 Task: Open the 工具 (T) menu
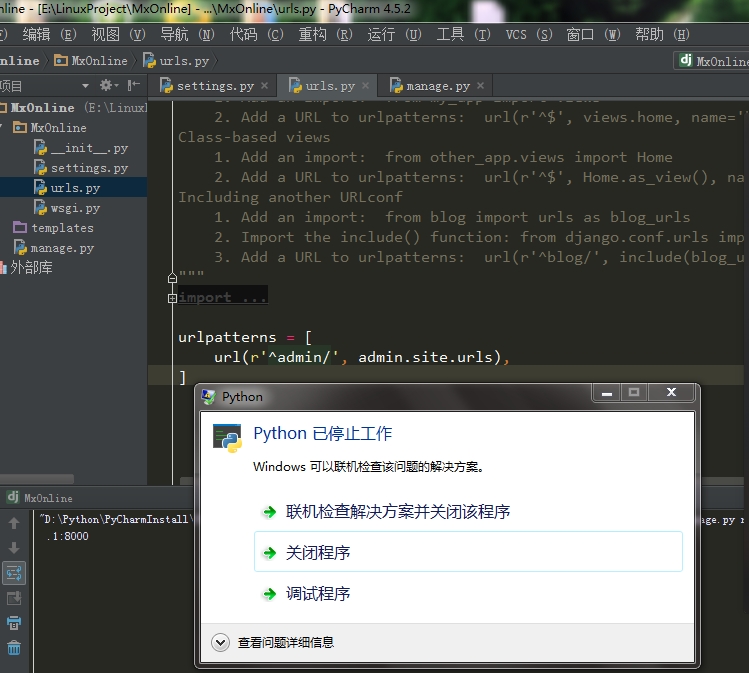[x=463, y=34]
